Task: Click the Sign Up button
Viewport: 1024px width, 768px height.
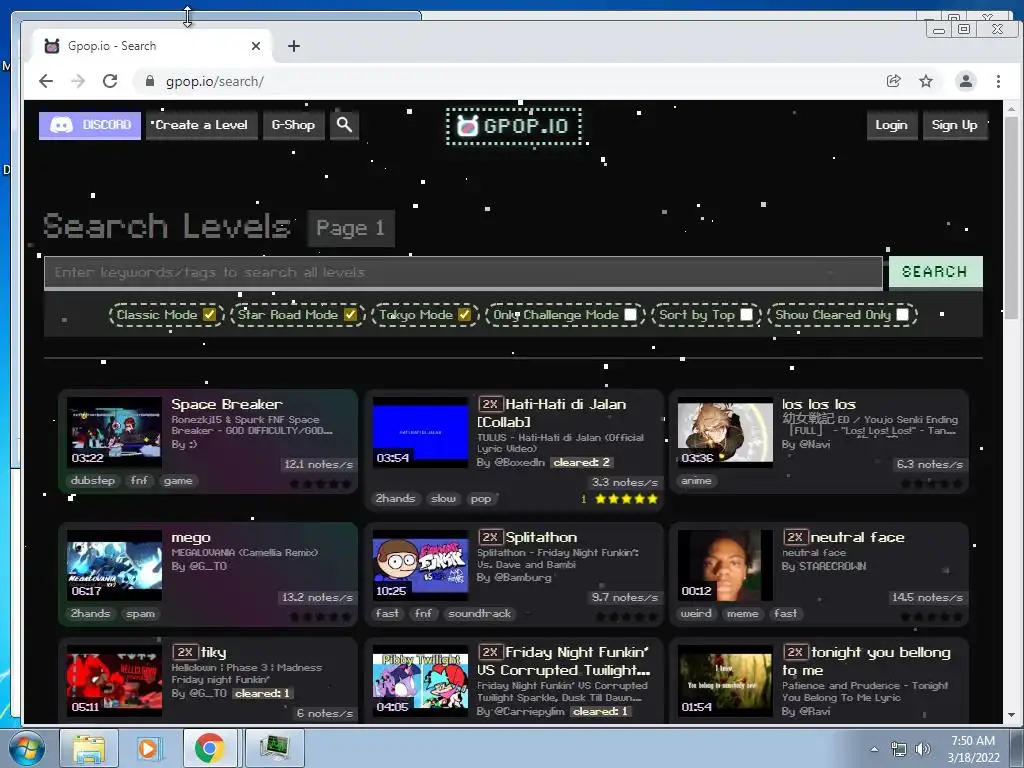Action: pyautogui.click(x=954, y=125)
